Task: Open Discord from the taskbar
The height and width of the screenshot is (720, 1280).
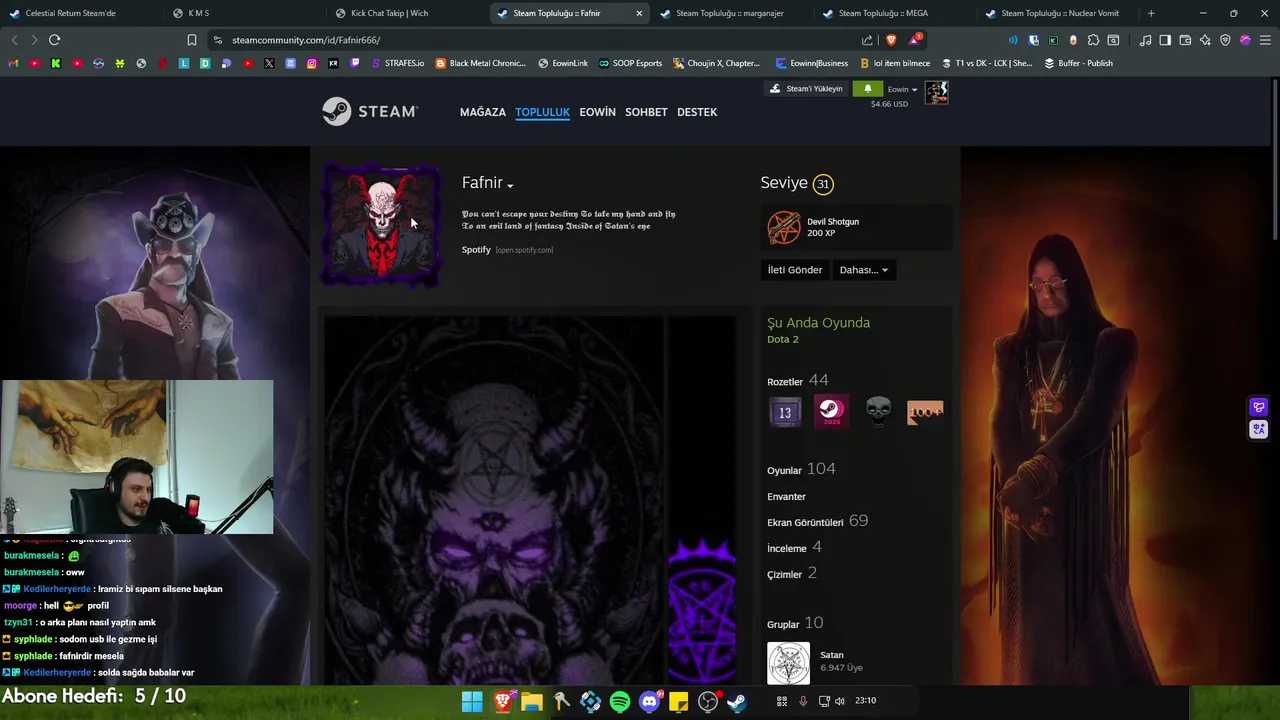Action: click(x=650, y=702)
